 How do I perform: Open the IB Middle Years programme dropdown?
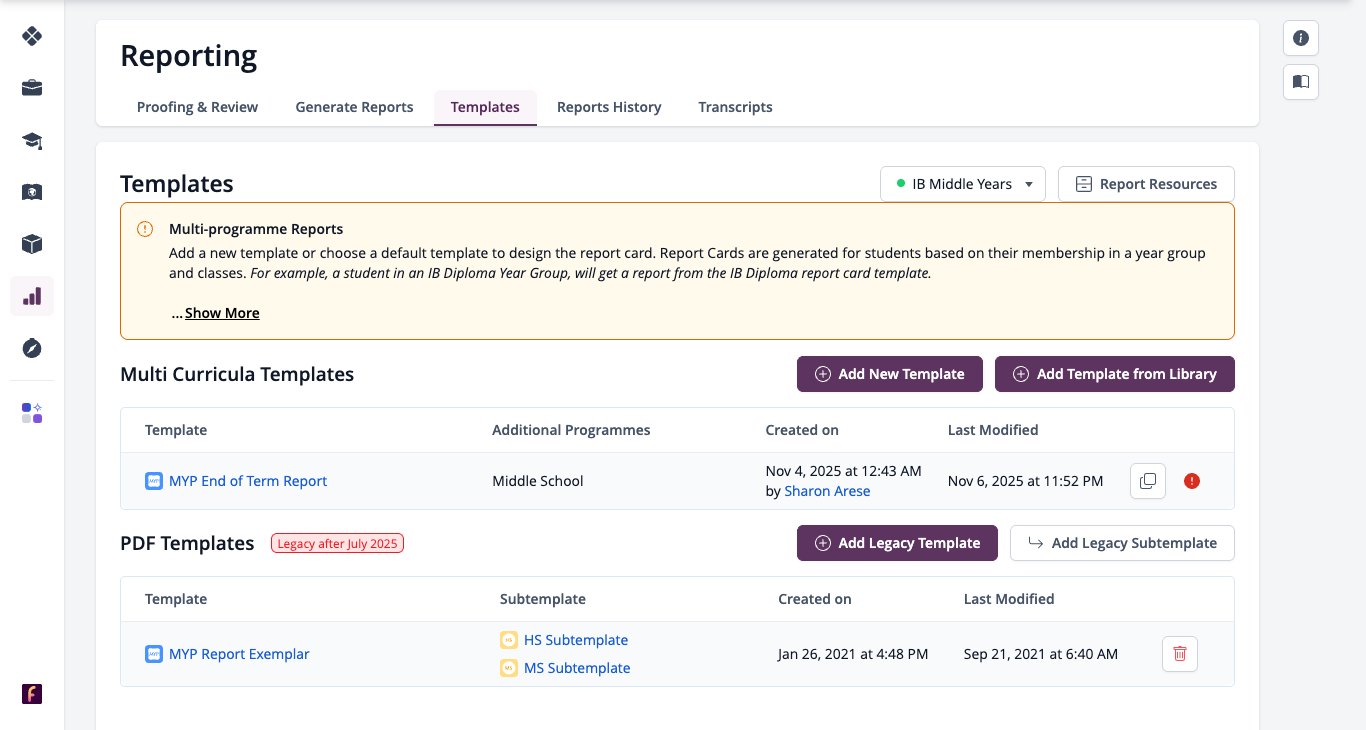tap(963, 184)
